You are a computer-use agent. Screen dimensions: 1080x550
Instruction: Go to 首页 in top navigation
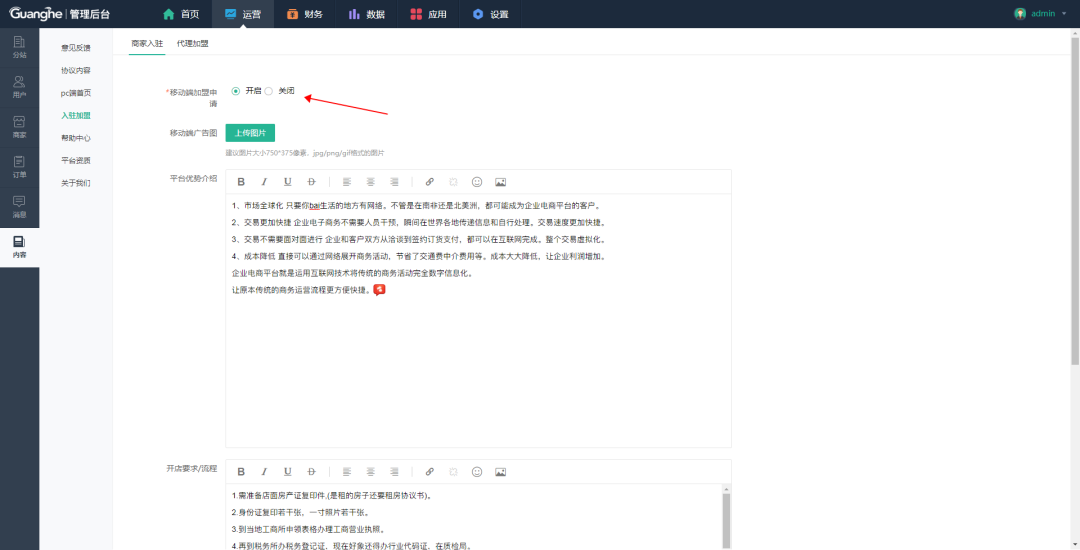click(180, 14)
